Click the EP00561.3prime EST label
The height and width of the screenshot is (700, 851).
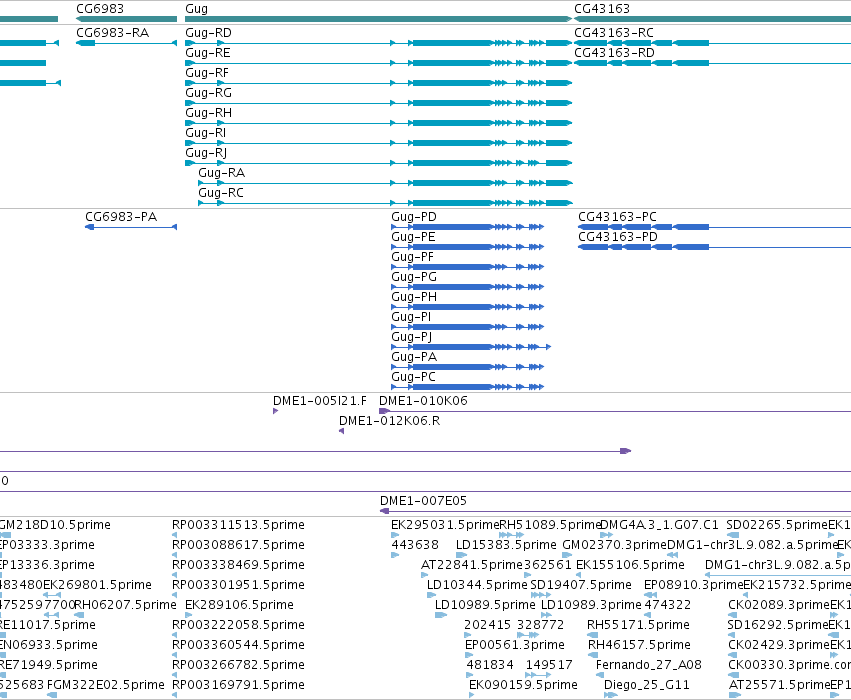click(515, 645)
